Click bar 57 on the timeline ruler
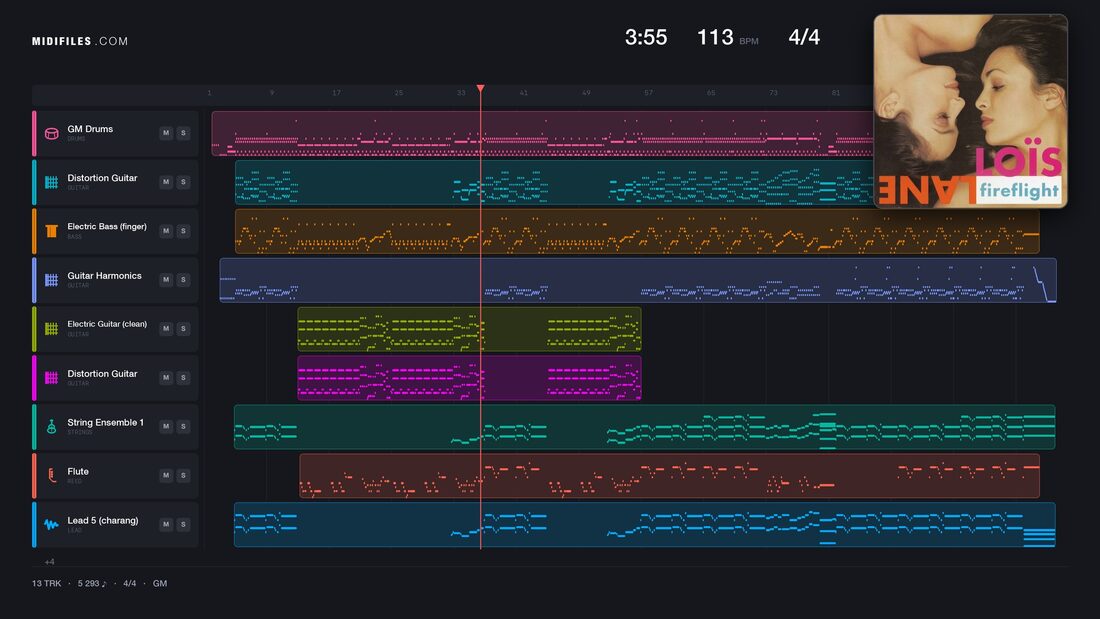 (x=648, y=93)
